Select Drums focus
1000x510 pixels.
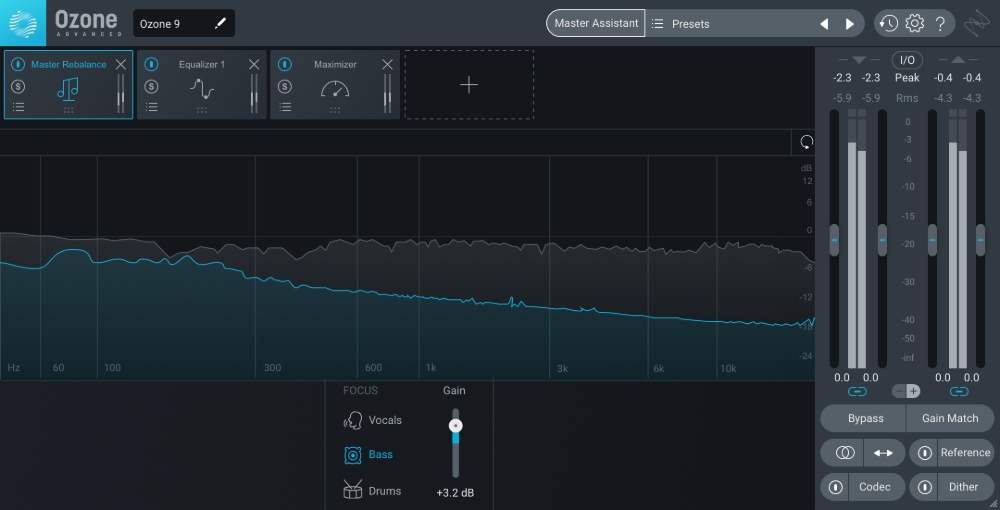pos(373,491)
